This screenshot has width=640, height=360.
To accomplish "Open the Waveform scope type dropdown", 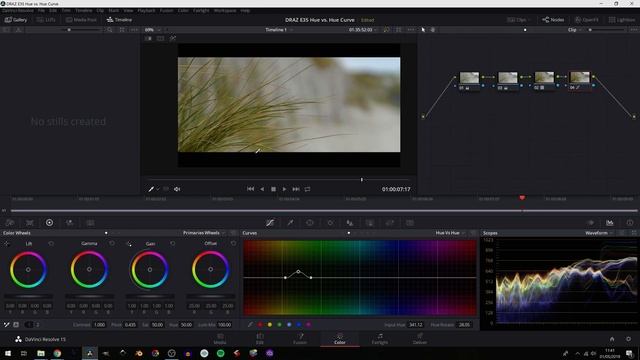I will point(598,233).
